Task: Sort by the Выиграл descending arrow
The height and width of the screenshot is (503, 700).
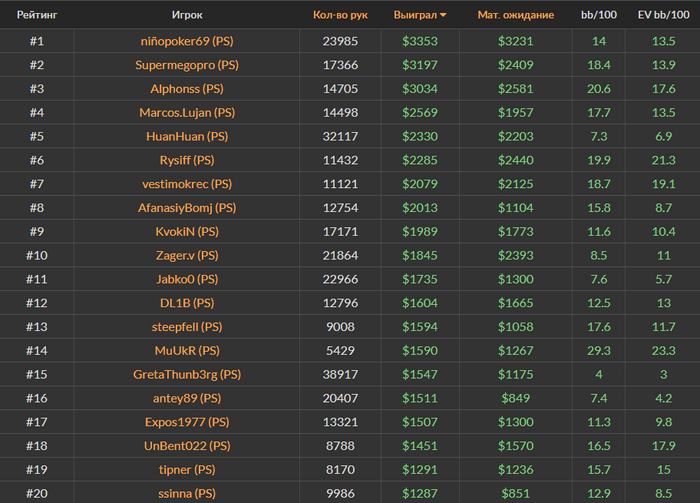Action: 443,16
